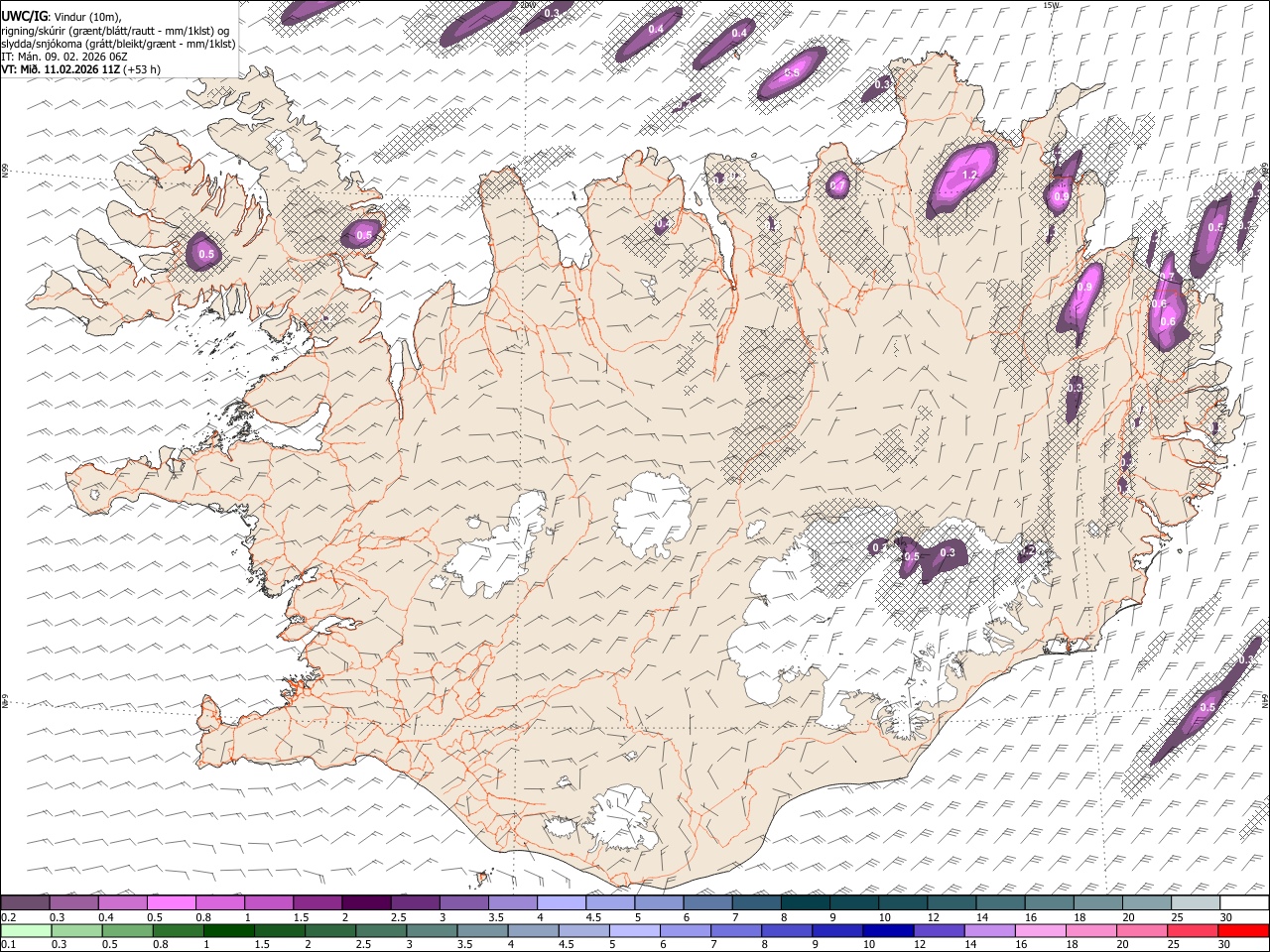
Task: Click the 4.5 value label under upper legend
Action: coord(593,917)
